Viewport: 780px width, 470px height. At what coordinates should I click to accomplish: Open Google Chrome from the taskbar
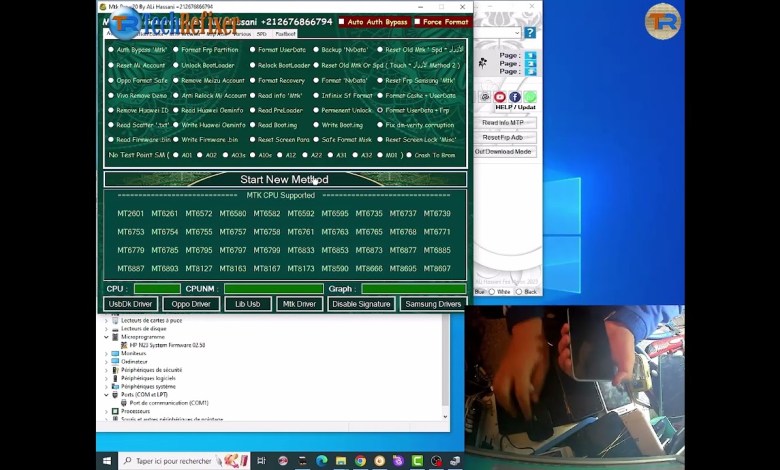click(x=360, y=461)
